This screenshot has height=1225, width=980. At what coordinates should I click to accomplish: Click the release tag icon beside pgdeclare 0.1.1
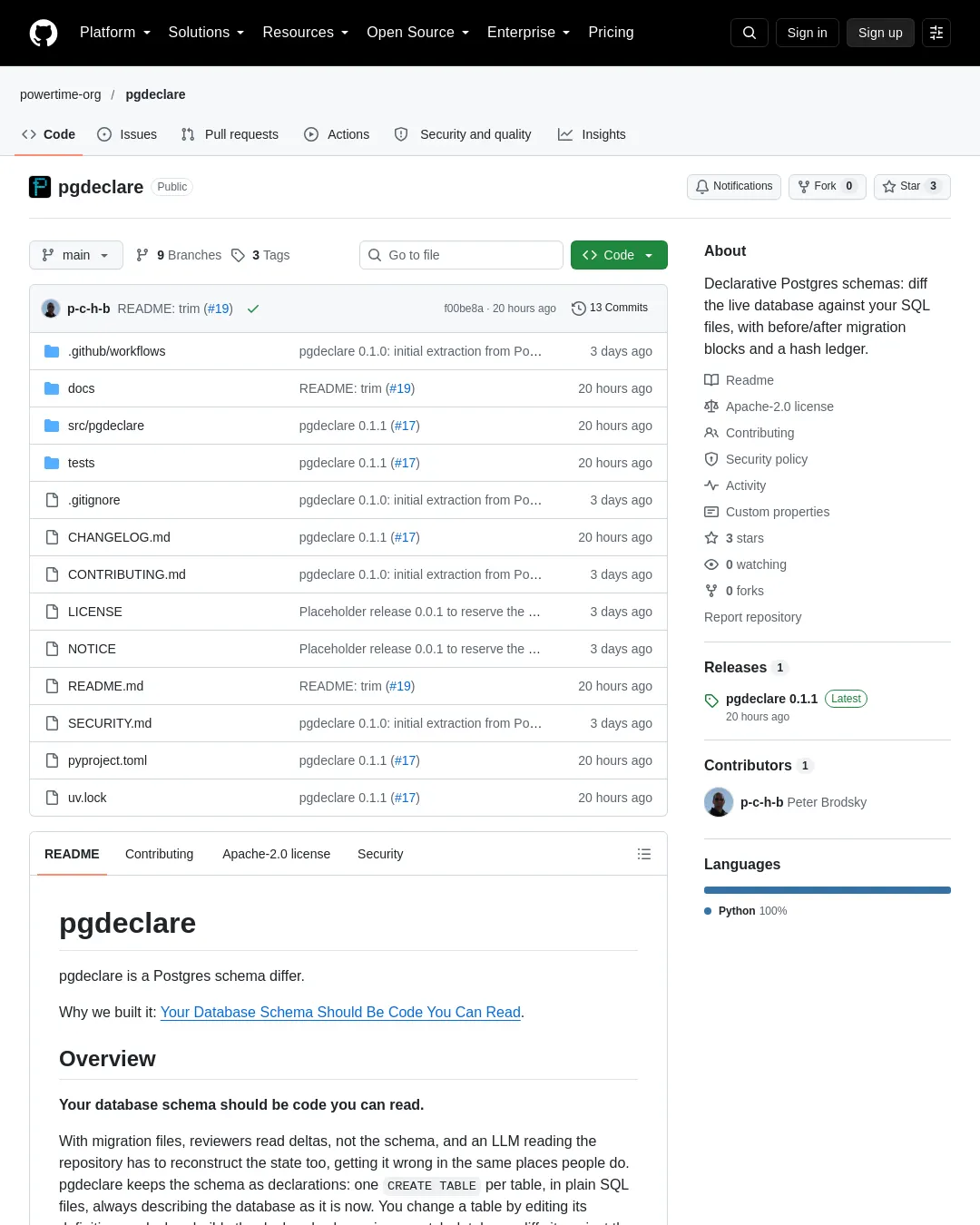711,701
